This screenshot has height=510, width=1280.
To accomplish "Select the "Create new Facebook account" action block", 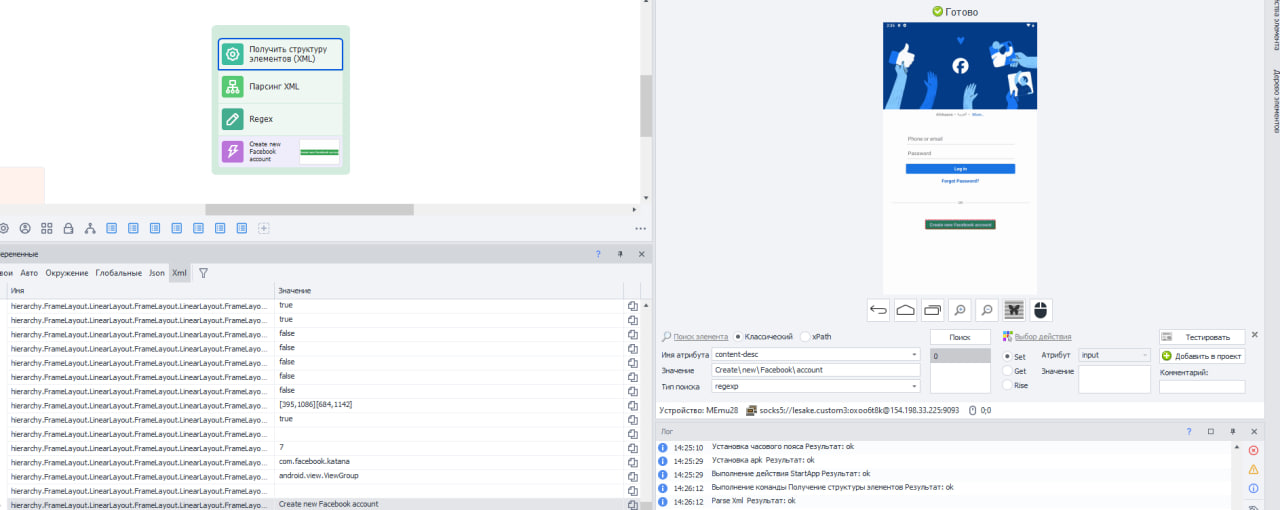I will click(281, 151).
